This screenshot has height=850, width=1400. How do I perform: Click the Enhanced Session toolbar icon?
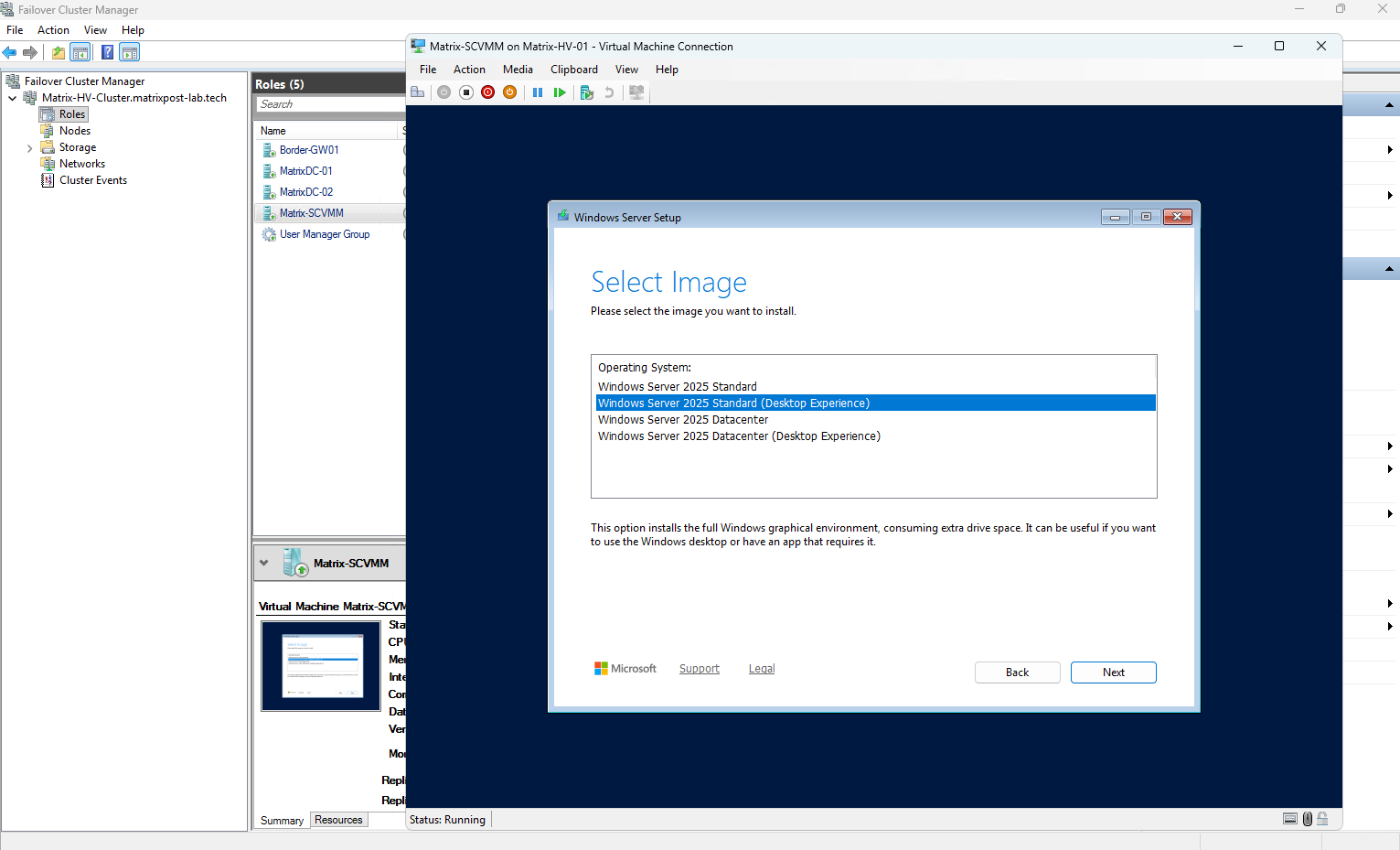637,92
